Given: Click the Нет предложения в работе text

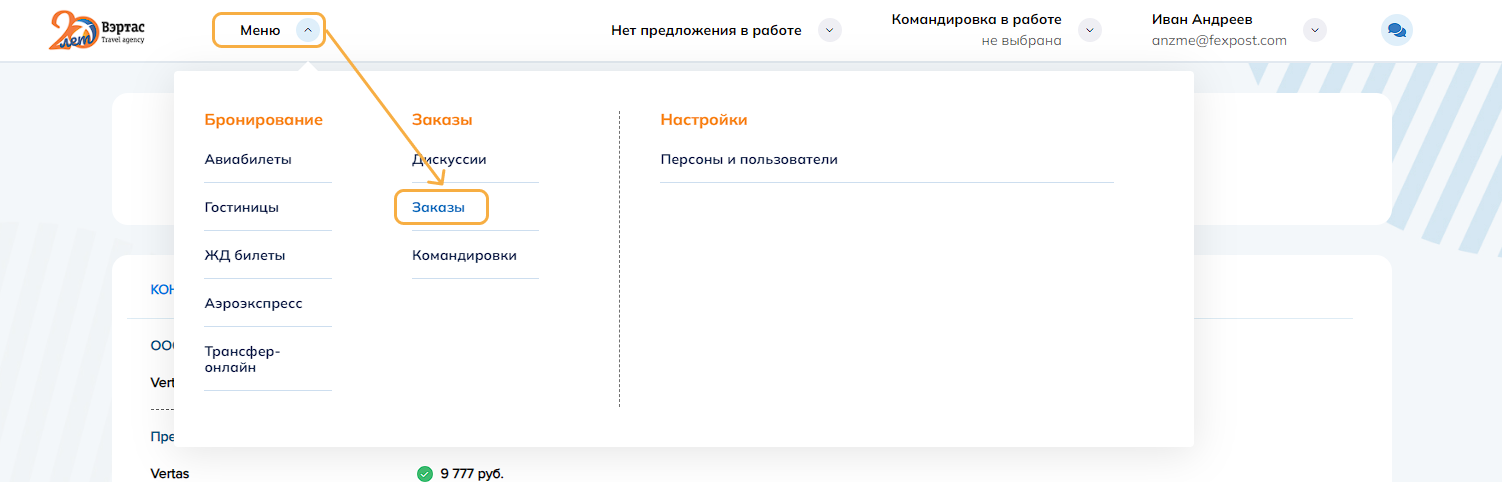Looking at the screenshot, I should click(706, 30).
